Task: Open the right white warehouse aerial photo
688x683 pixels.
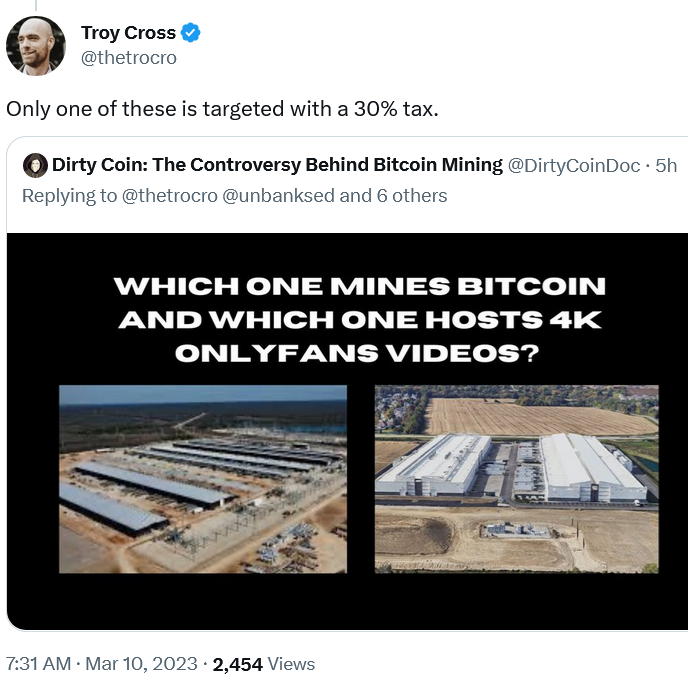Action: (516, 479)
